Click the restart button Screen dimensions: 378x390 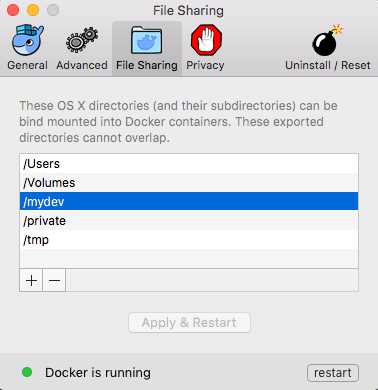point(333,373)
